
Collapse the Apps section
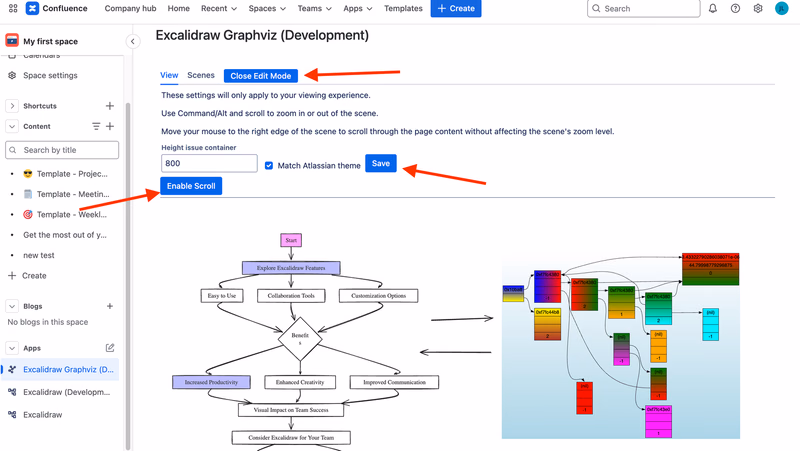(x=12, y=348)
